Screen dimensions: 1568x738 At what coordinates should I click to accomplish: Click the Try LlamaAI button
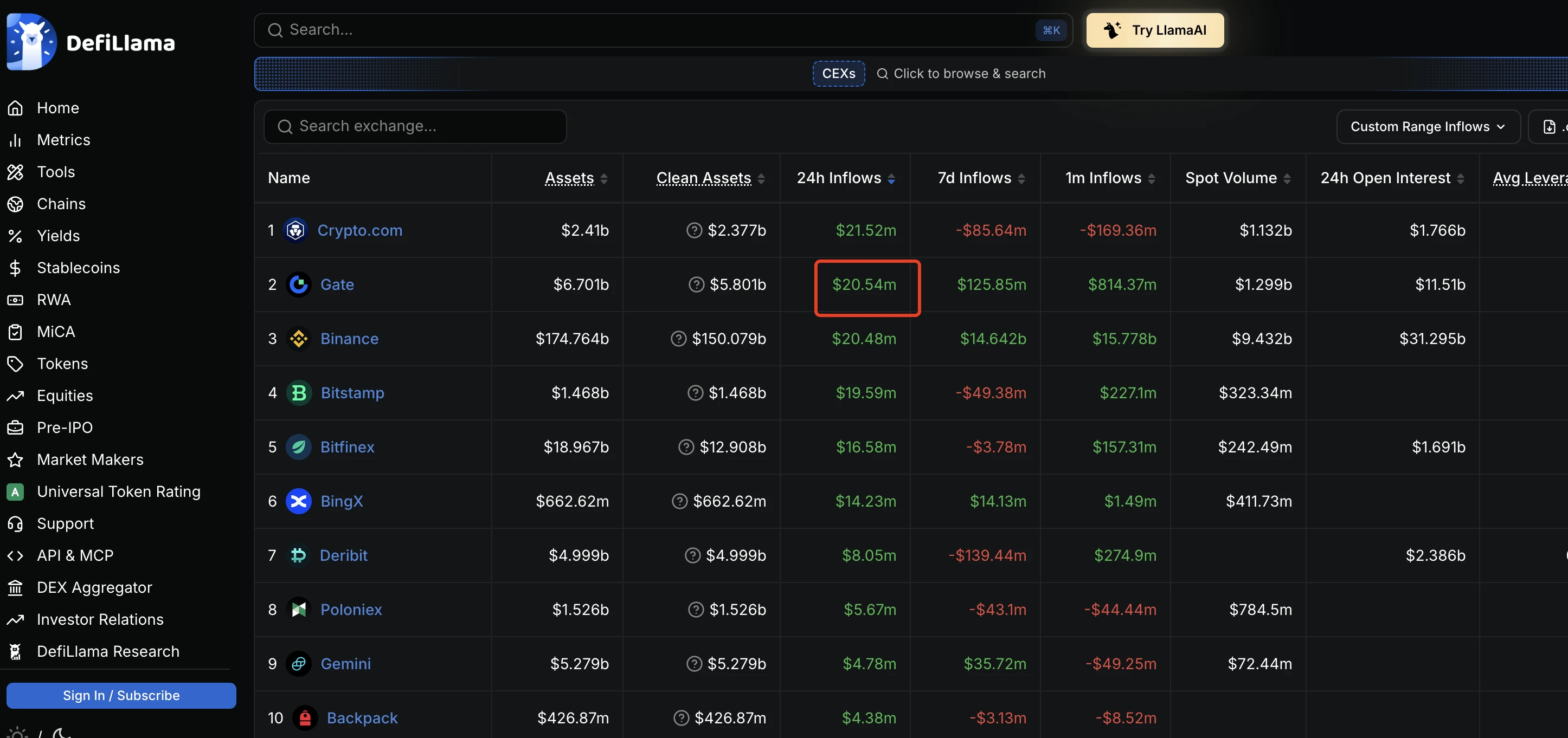(x=1155, y=30)
